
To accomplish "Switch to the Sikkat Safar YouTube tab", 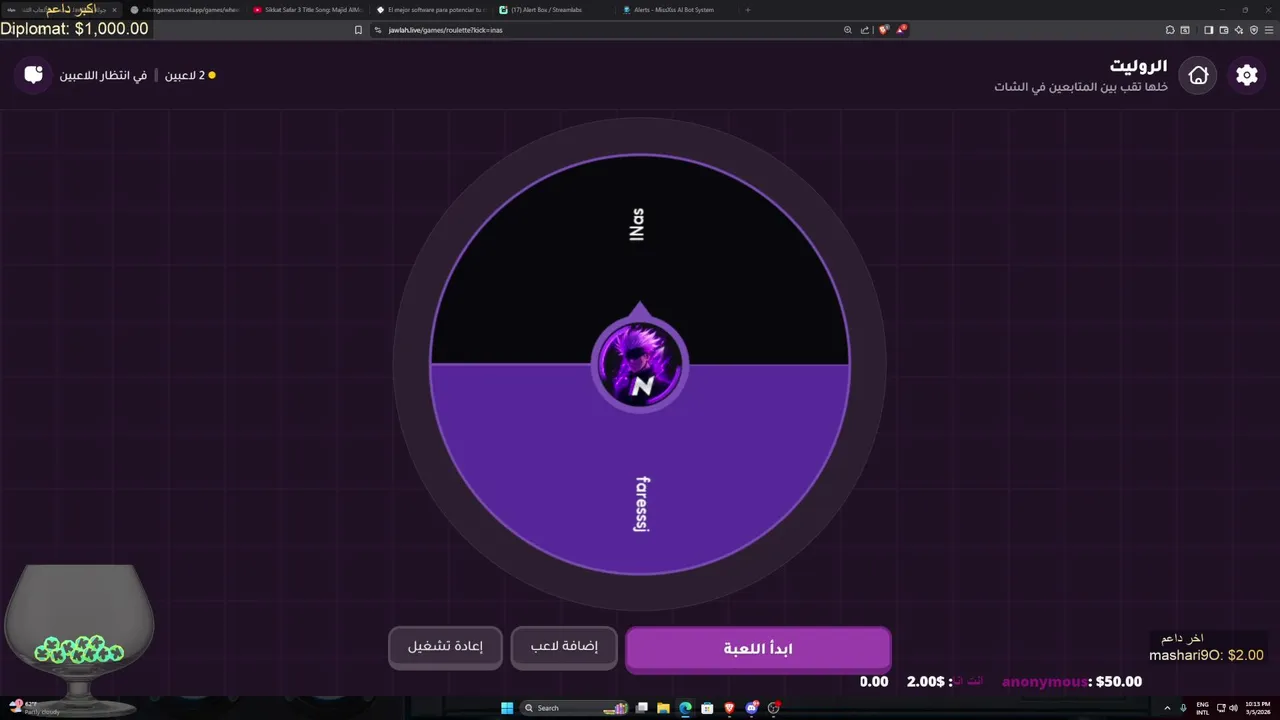I will 307,10.
